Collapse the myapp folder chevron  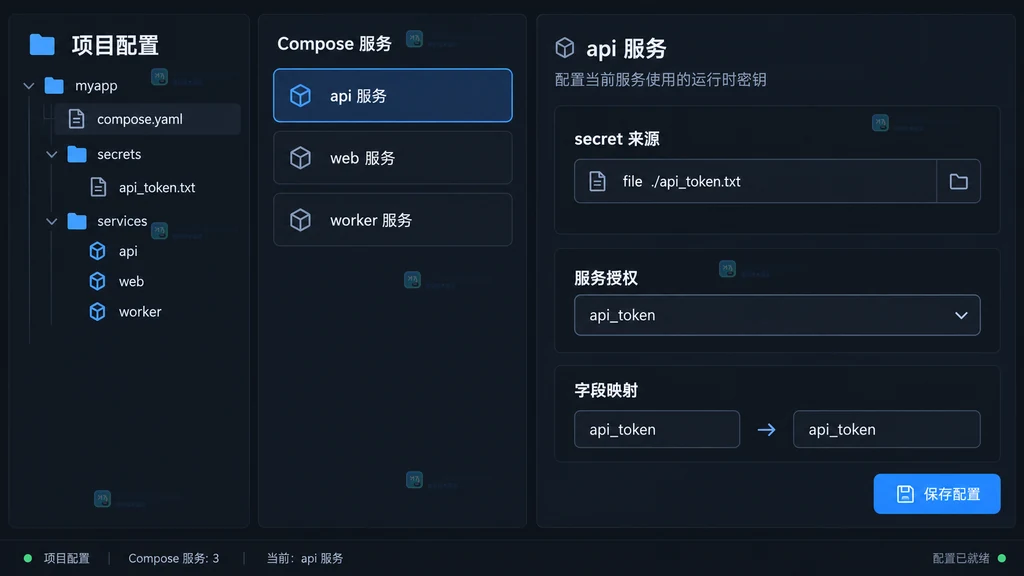tap(29, 86)
